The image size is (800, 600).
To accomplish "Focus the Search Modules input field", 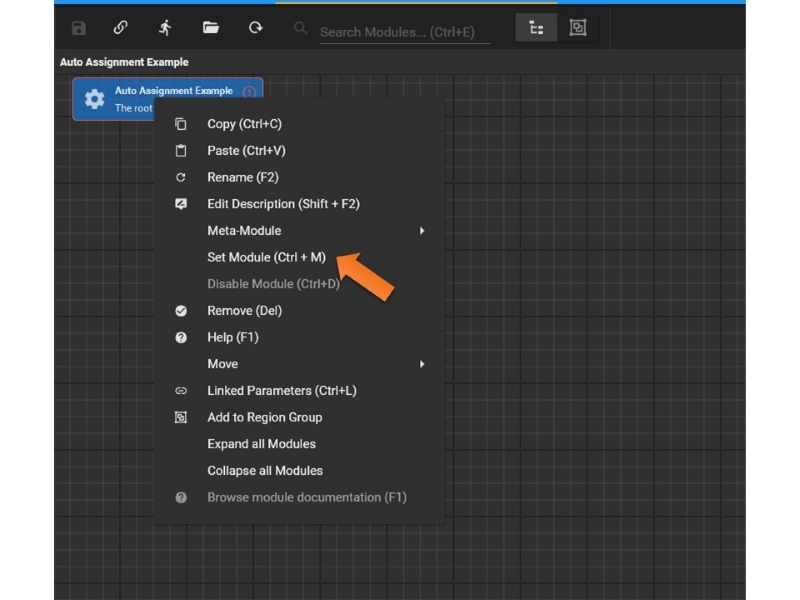I will 405,32.
